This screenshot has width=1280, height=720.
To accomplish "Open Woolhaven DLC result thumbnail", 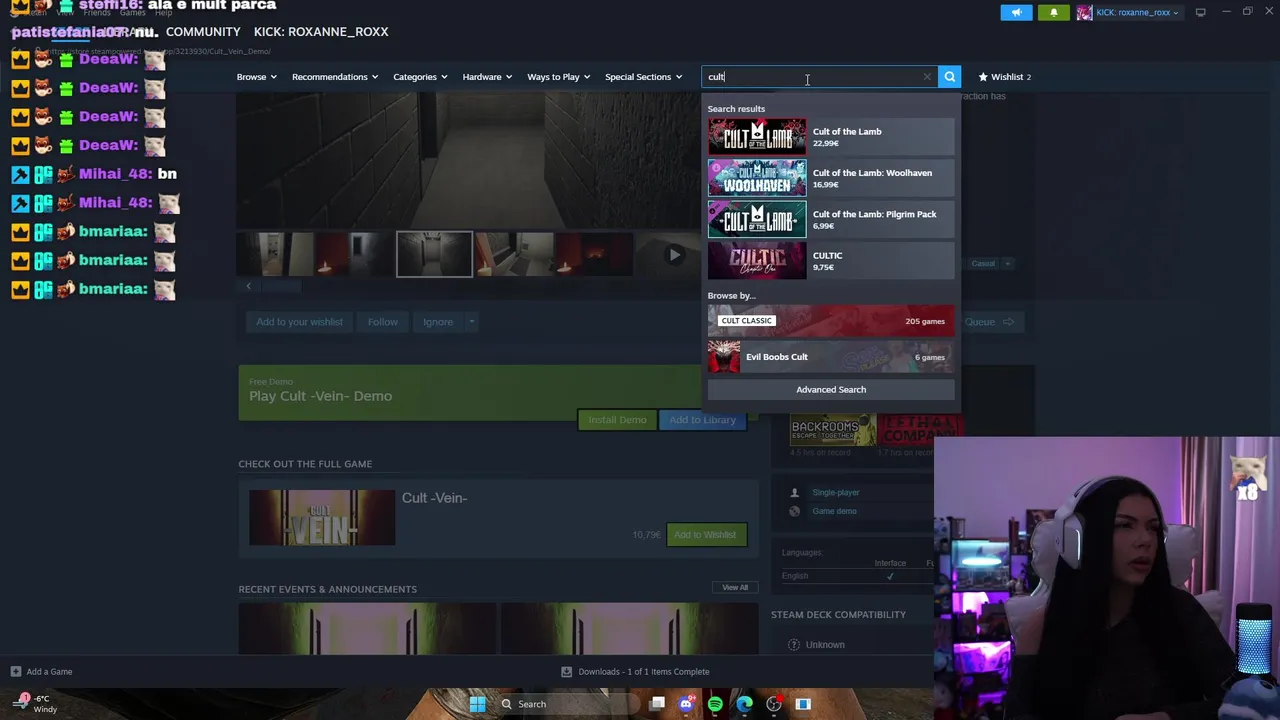I will point(757,178).
